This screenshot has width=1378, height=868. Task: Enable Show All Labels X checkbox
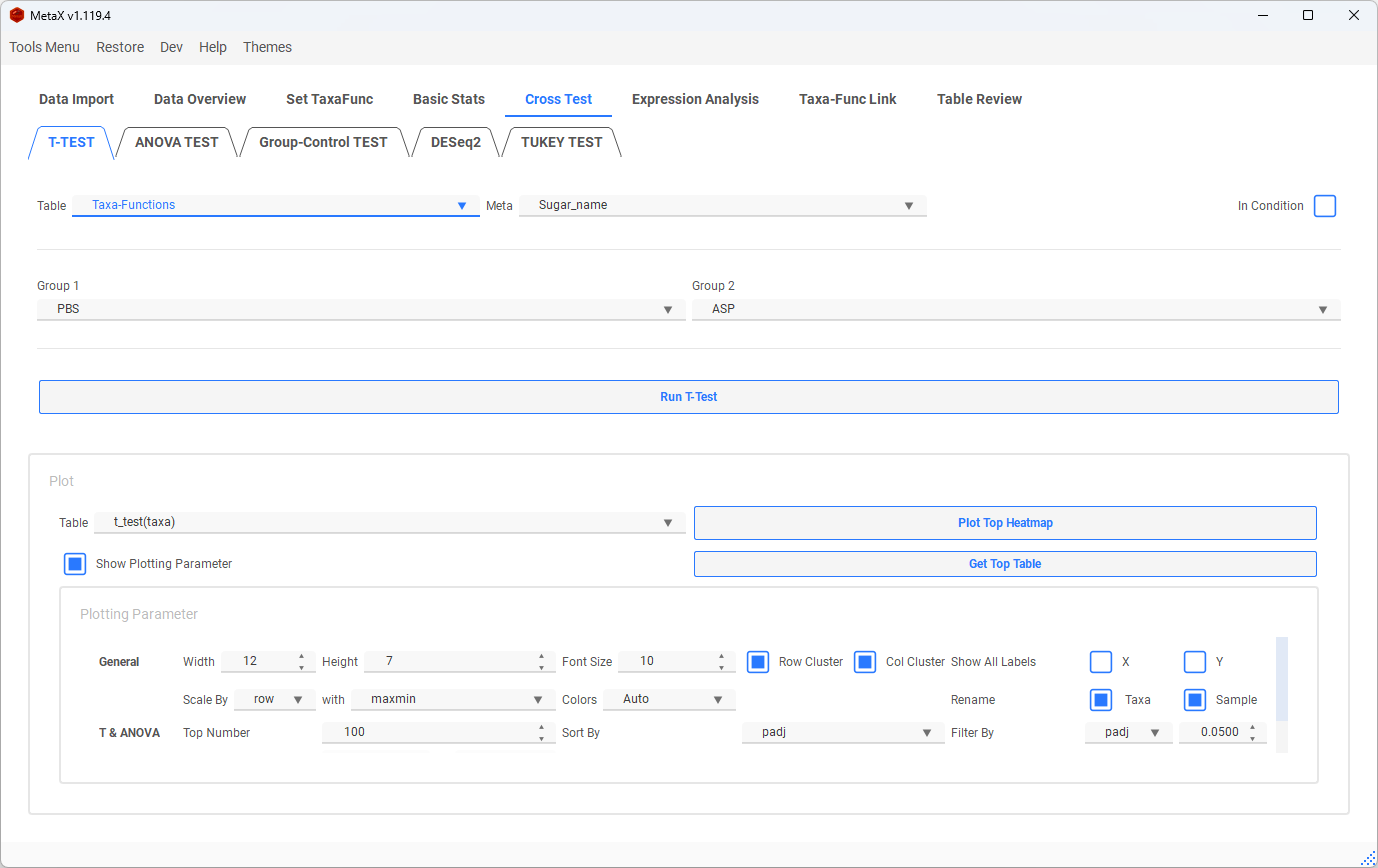(x=1101, y=662)
